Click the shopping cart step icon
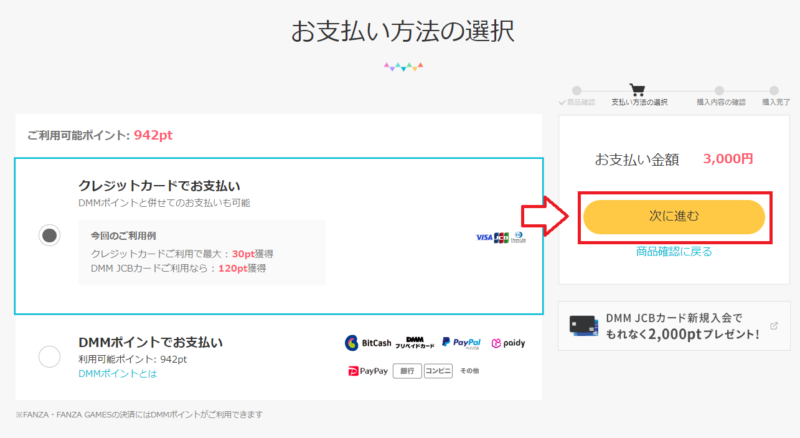 (637, 90)
